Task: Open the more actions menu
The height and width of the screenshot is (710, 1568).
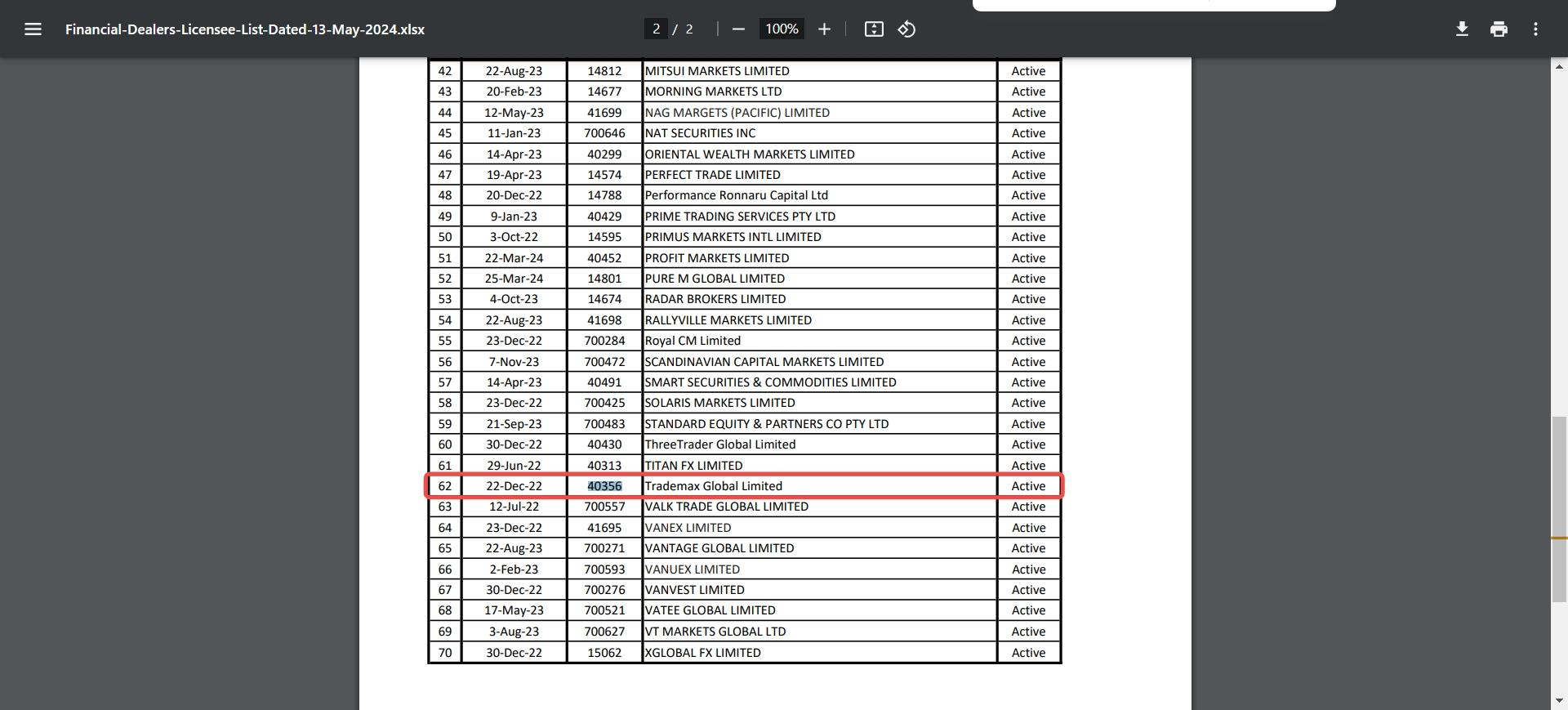Action: 1535,29
